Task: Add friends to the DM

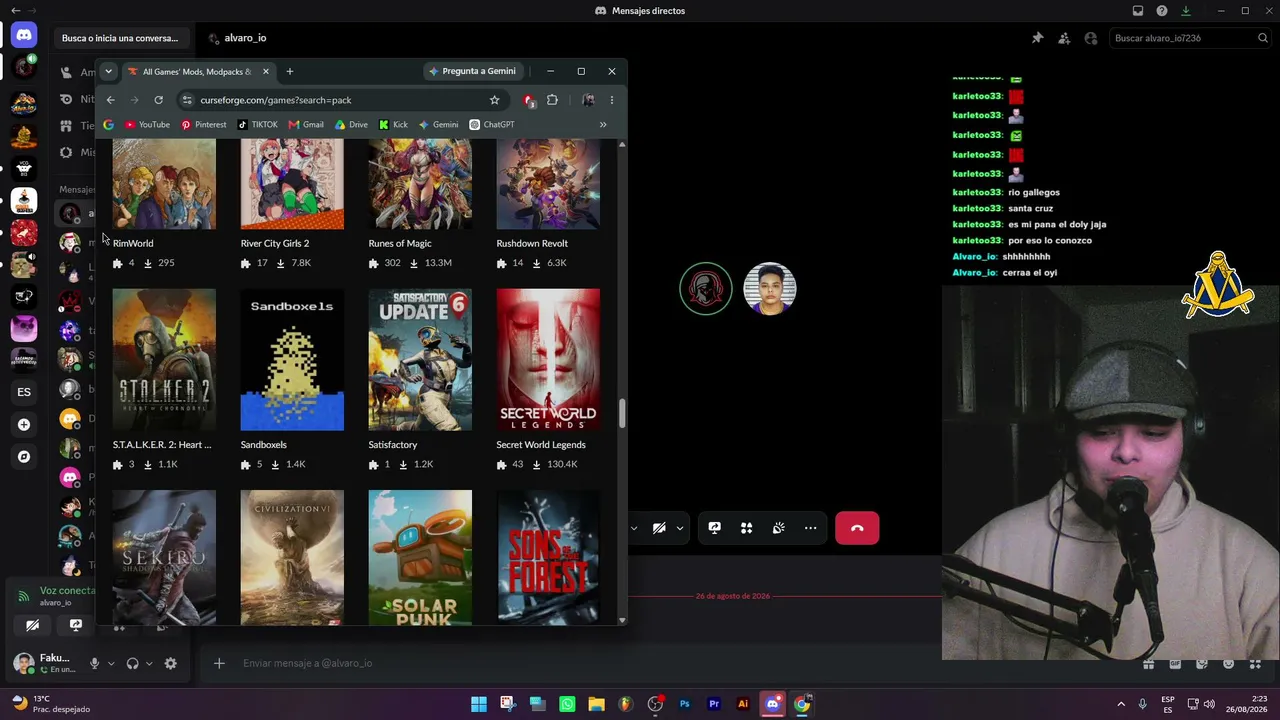Action: pyautogui.click(x=1064, y=38)
